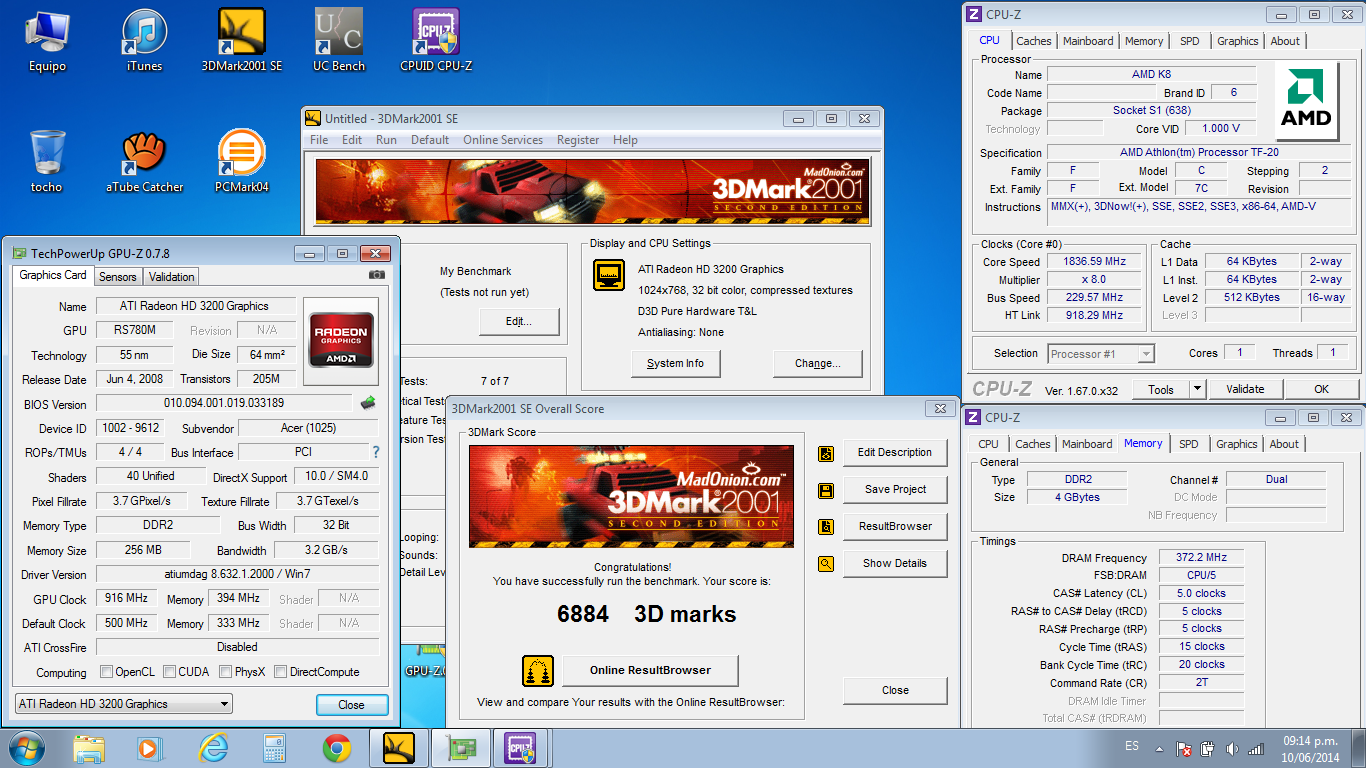Image resolution: width=1366 pixels, height=768 pixels.
Task: Select the 6884 3D marks score text
Action: [646, 614]
